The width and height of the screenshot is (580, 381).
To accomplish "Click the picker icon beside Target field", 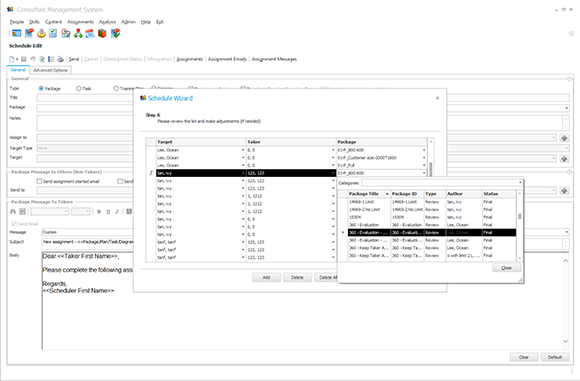I will [564, 159].
